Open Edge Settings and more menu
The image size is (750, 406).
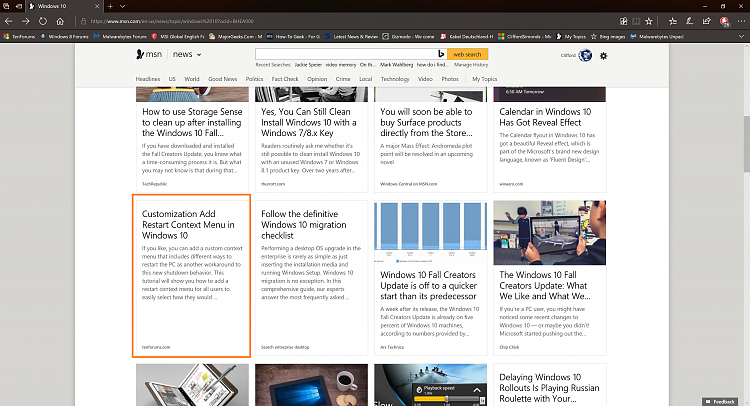(x=741, y=21)
